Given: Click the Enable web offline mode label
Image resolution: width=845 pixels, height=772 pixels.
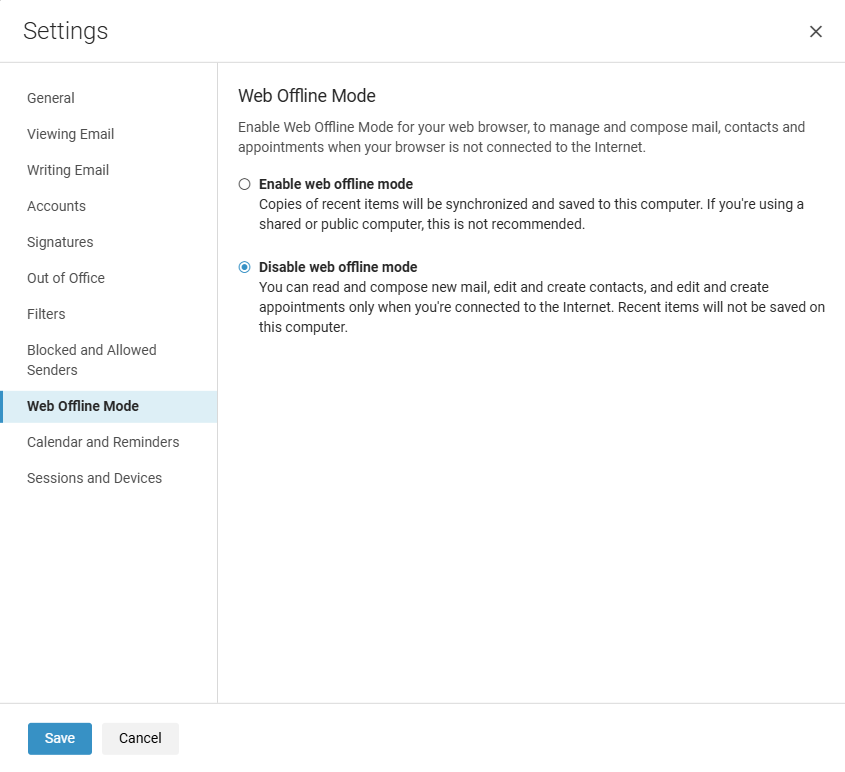Looking at the screenshot, I should pos(336,184).
